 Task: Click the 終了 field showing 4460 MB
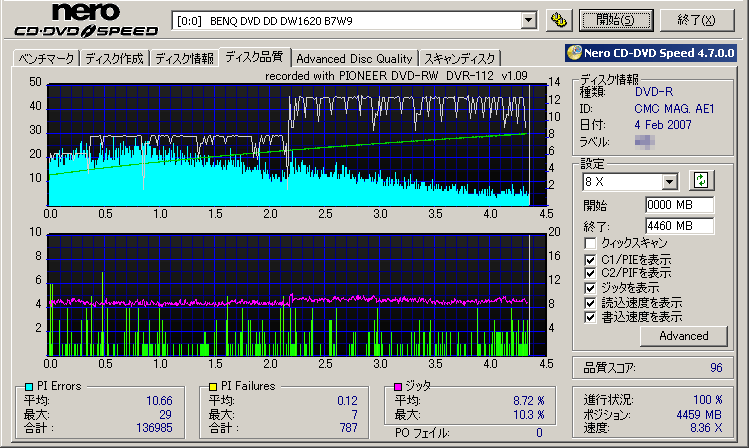click(679, 226)
